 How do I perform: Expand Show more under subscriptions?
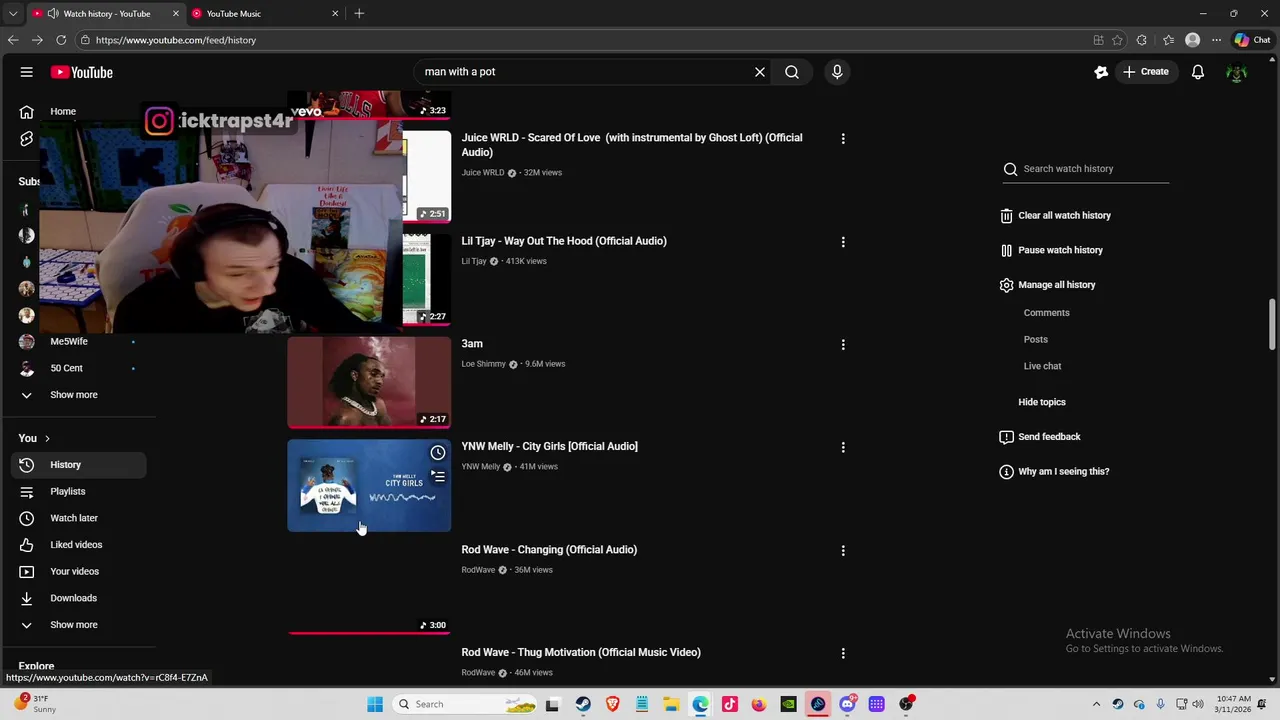point(78,395)
